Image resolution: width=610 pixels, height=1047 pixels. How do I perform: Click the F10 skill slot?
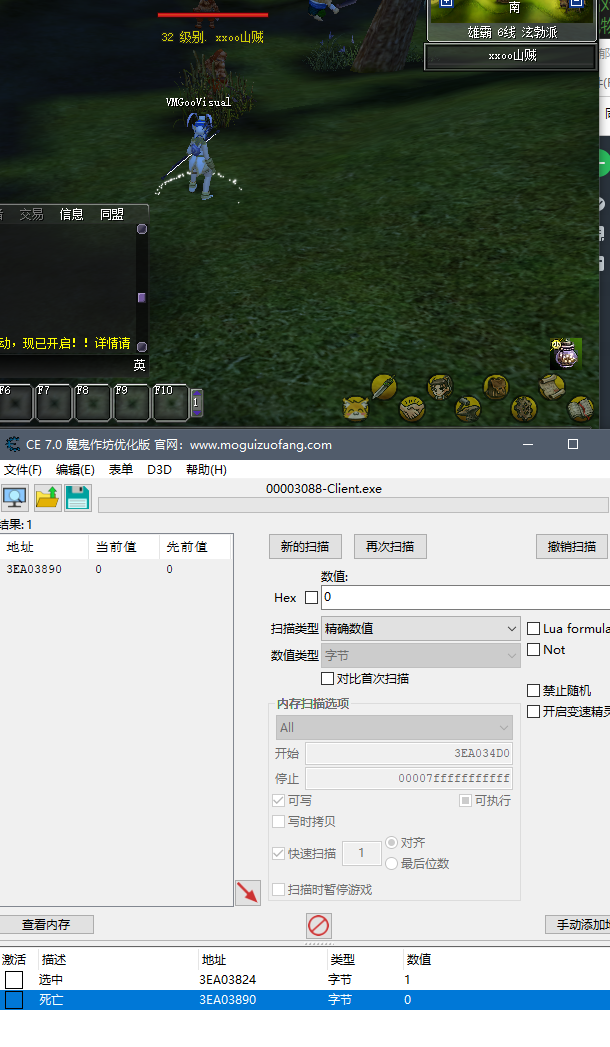coord(170,402)
